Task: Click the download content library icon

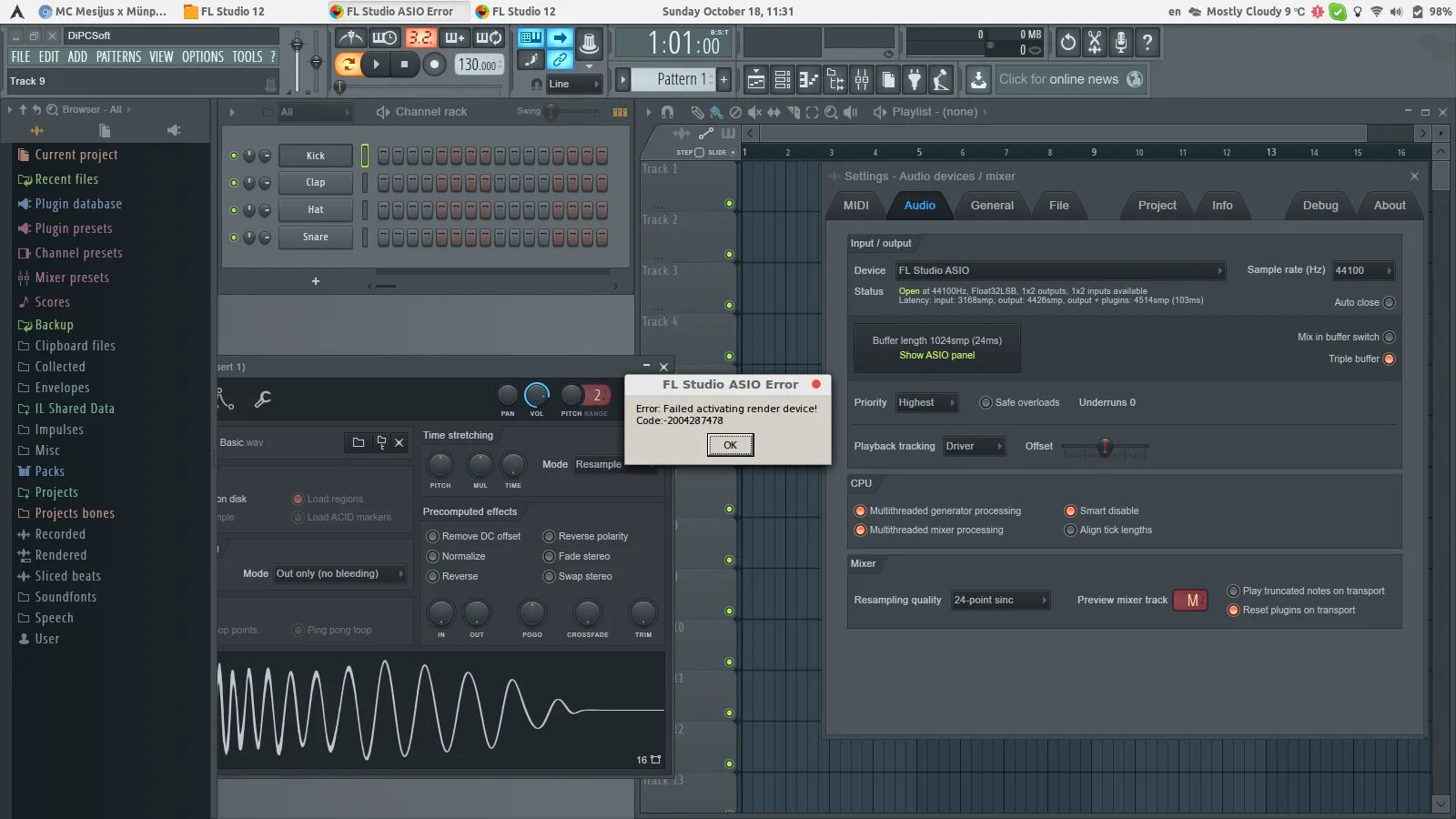Action: pos(978,80)
